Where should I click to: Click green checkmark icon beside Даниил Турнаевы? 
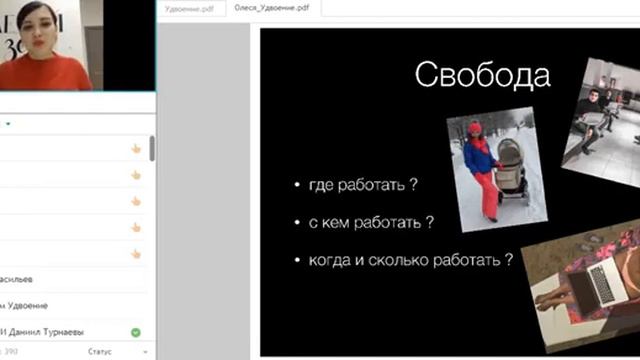[x=136, y=333]
